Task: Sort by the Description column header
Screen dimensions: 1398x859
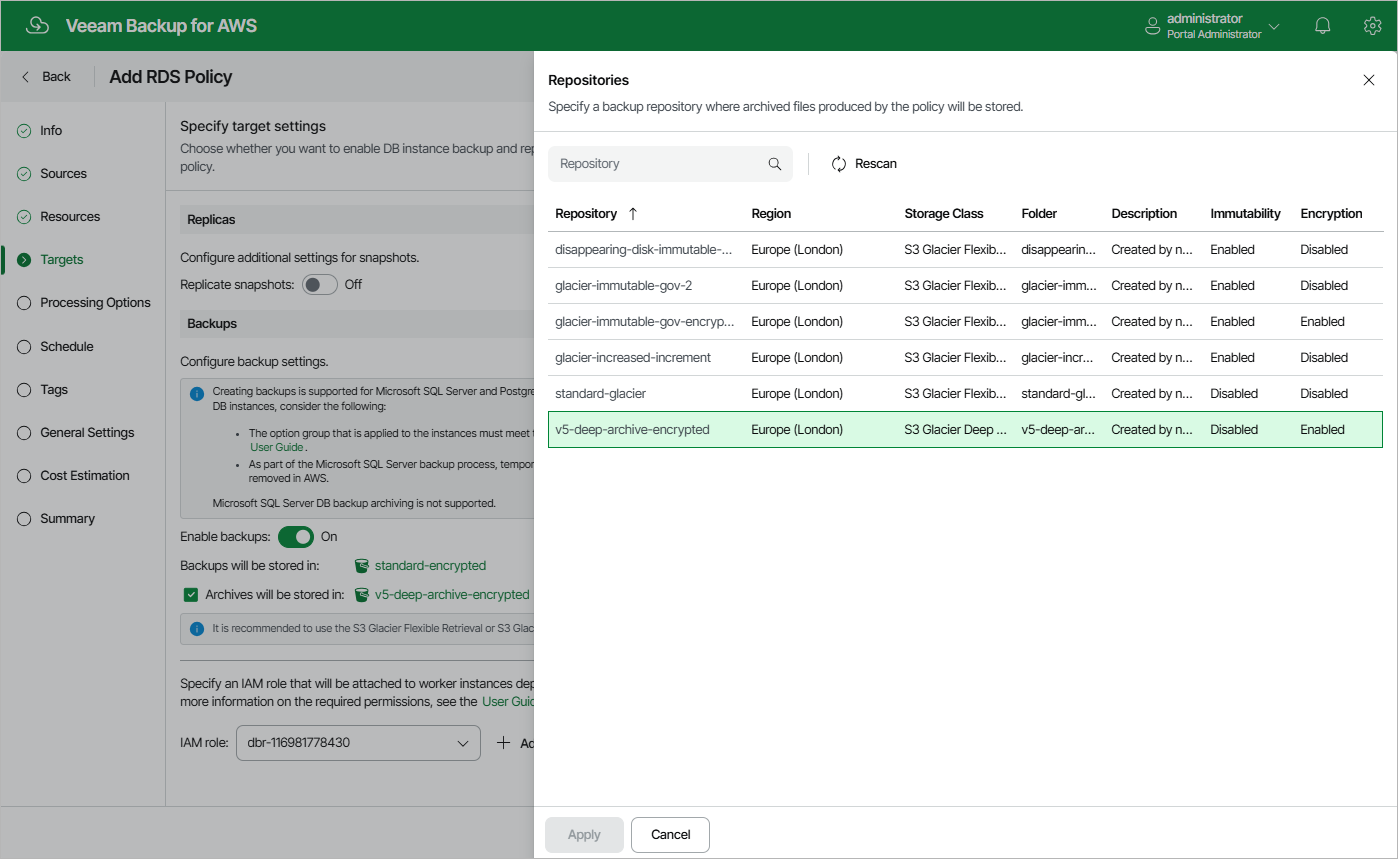Action: click(1144, 214)
